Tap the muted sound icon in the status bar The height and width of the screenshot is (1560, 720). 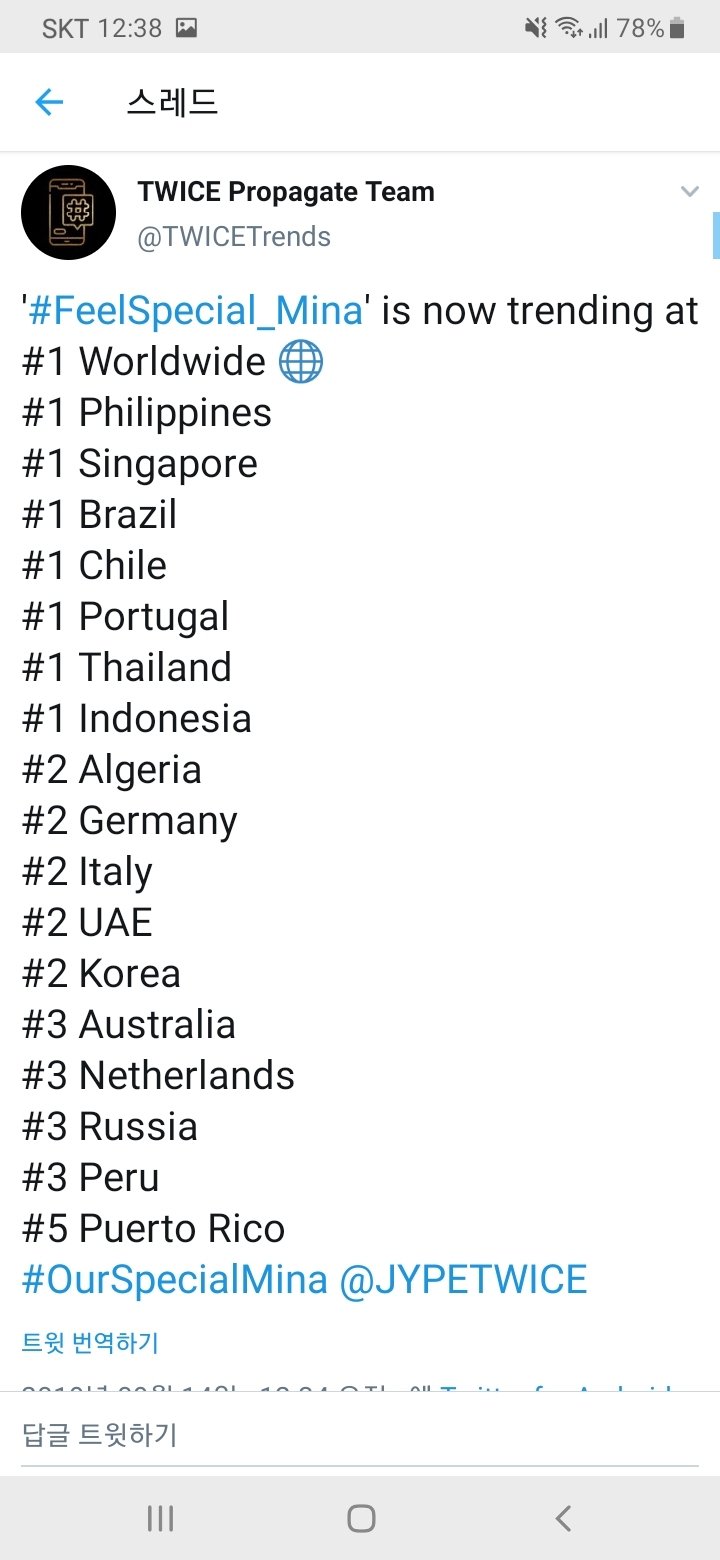536,28
